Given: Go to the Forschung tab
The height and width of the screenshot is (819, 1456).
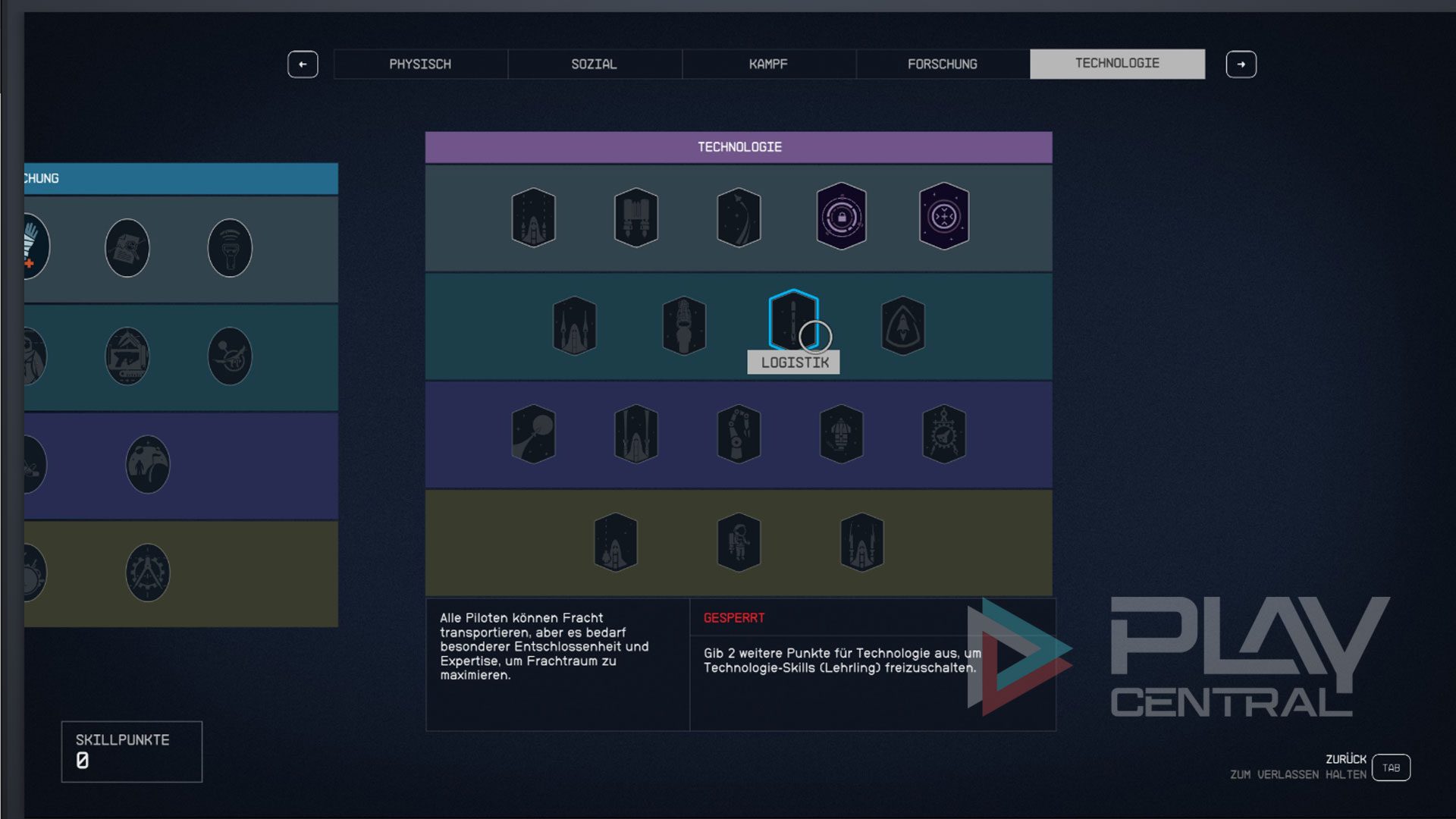Looking at the screenshot, I should pyautogui.click(x=942, y=64).
